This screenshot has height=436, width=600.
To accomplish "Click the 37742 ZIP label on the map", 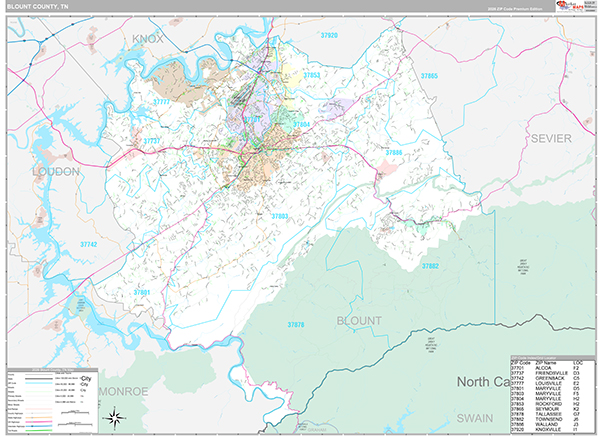I will pyautogui.click(x=88, y=244).
